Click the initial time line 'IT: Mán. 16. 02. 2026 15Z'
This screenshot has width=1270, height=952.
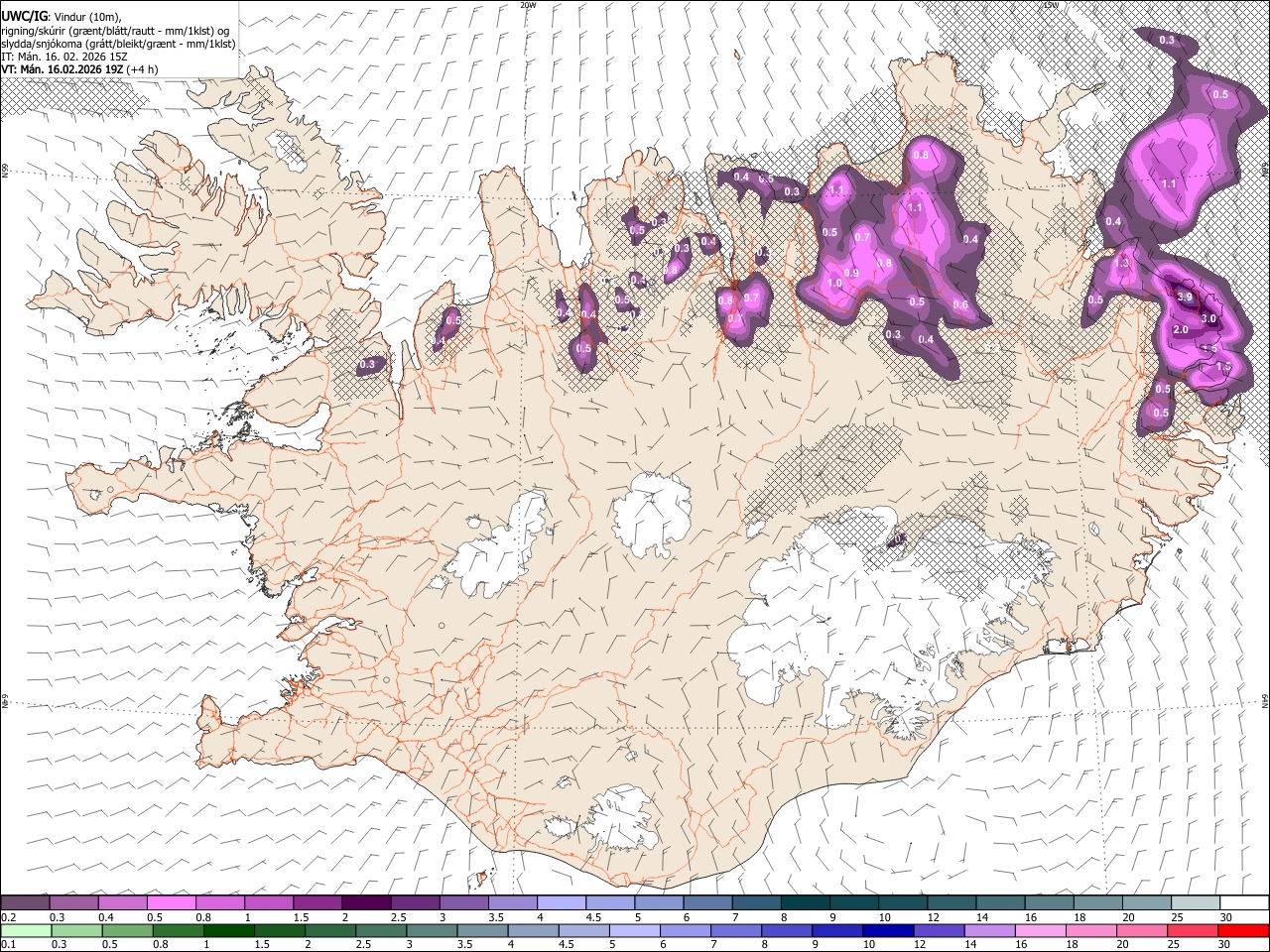click(x=64, y=57)
